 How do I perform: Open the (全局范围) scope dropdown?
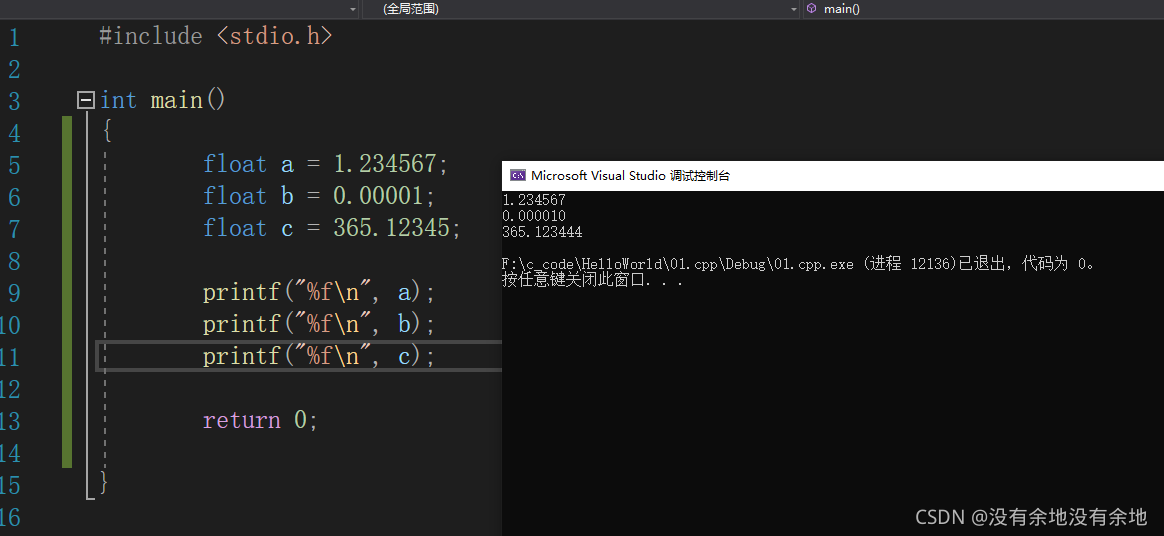pos(581,9)
